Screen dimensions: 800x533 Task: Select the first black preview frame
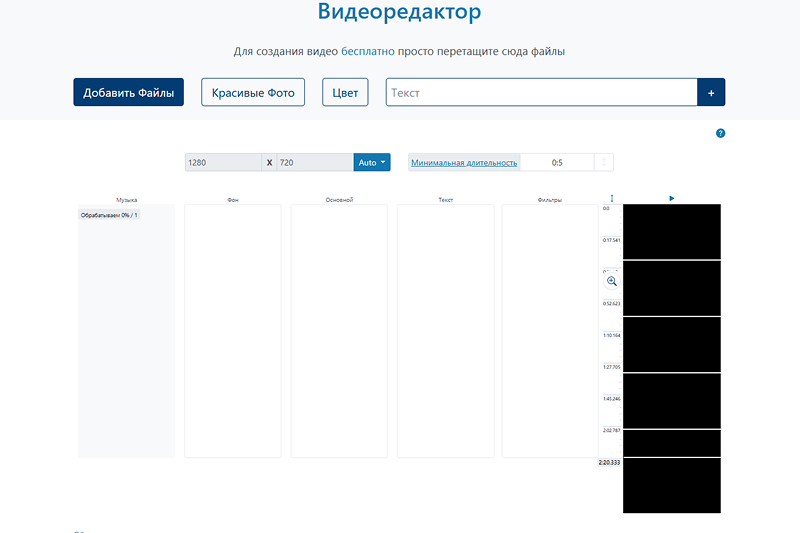tap(671, 231)
